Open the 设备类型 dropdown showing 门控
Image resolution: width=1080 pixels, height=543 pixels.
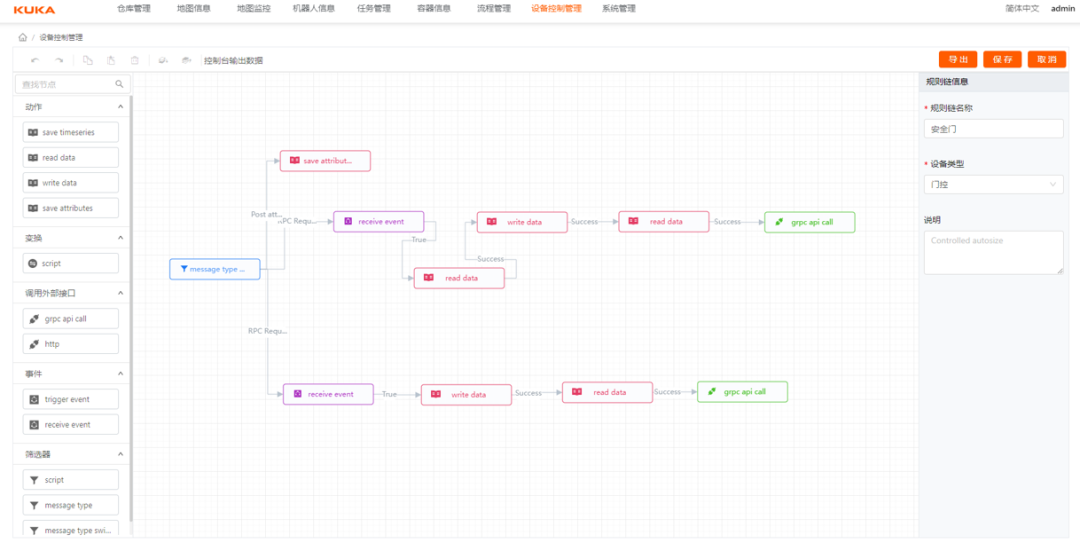(x=993, y=184)
